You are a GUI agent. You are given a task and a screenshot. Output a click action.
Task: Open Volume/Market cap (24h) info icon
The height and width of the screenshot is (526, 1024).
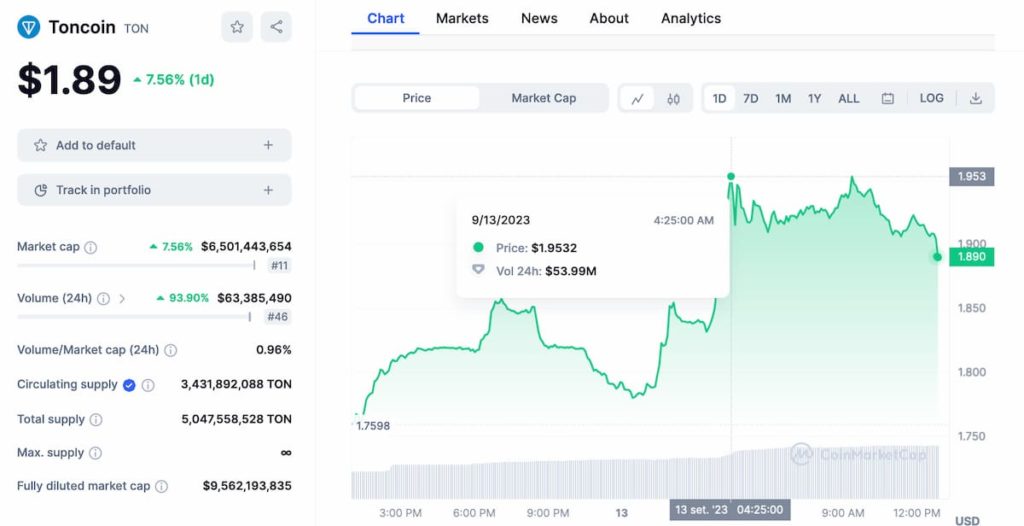170,350
